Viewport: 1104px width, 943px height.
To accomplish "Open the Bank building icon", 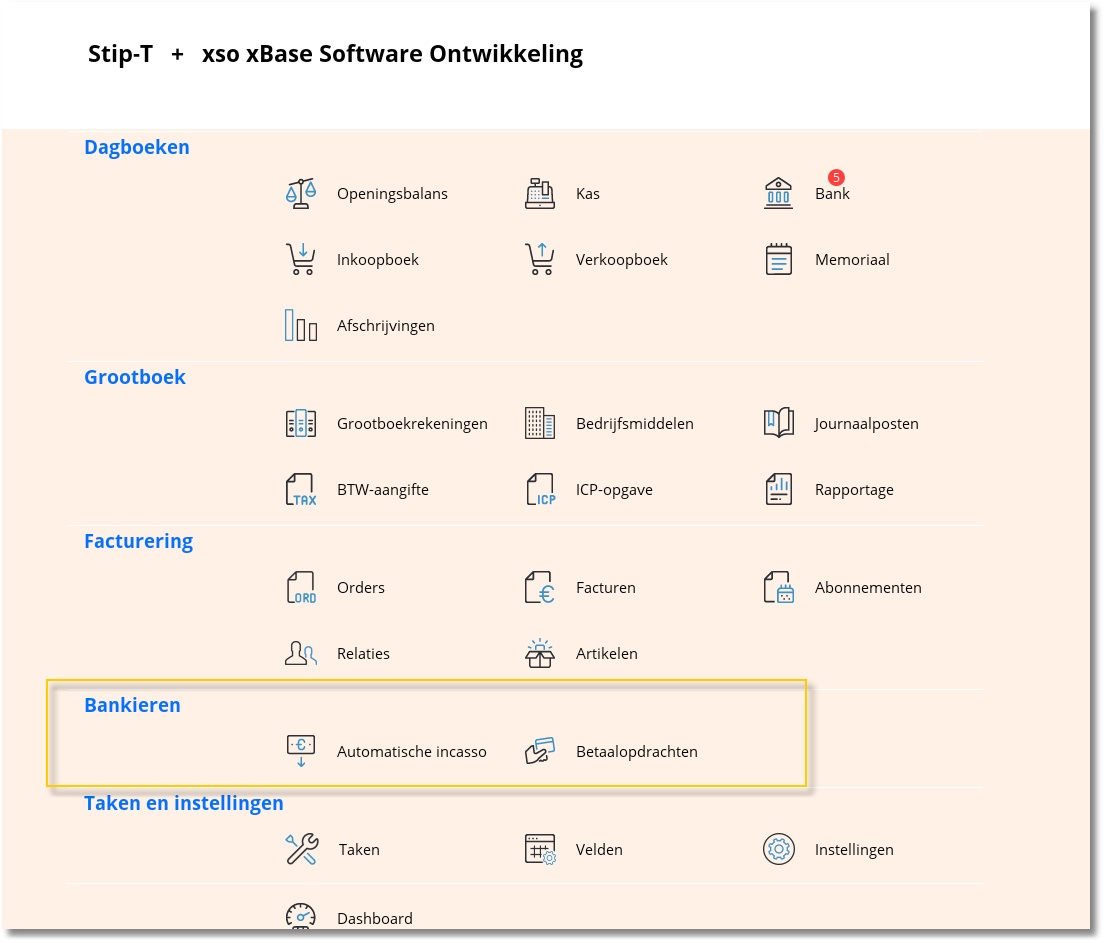I will pos(778,193).
